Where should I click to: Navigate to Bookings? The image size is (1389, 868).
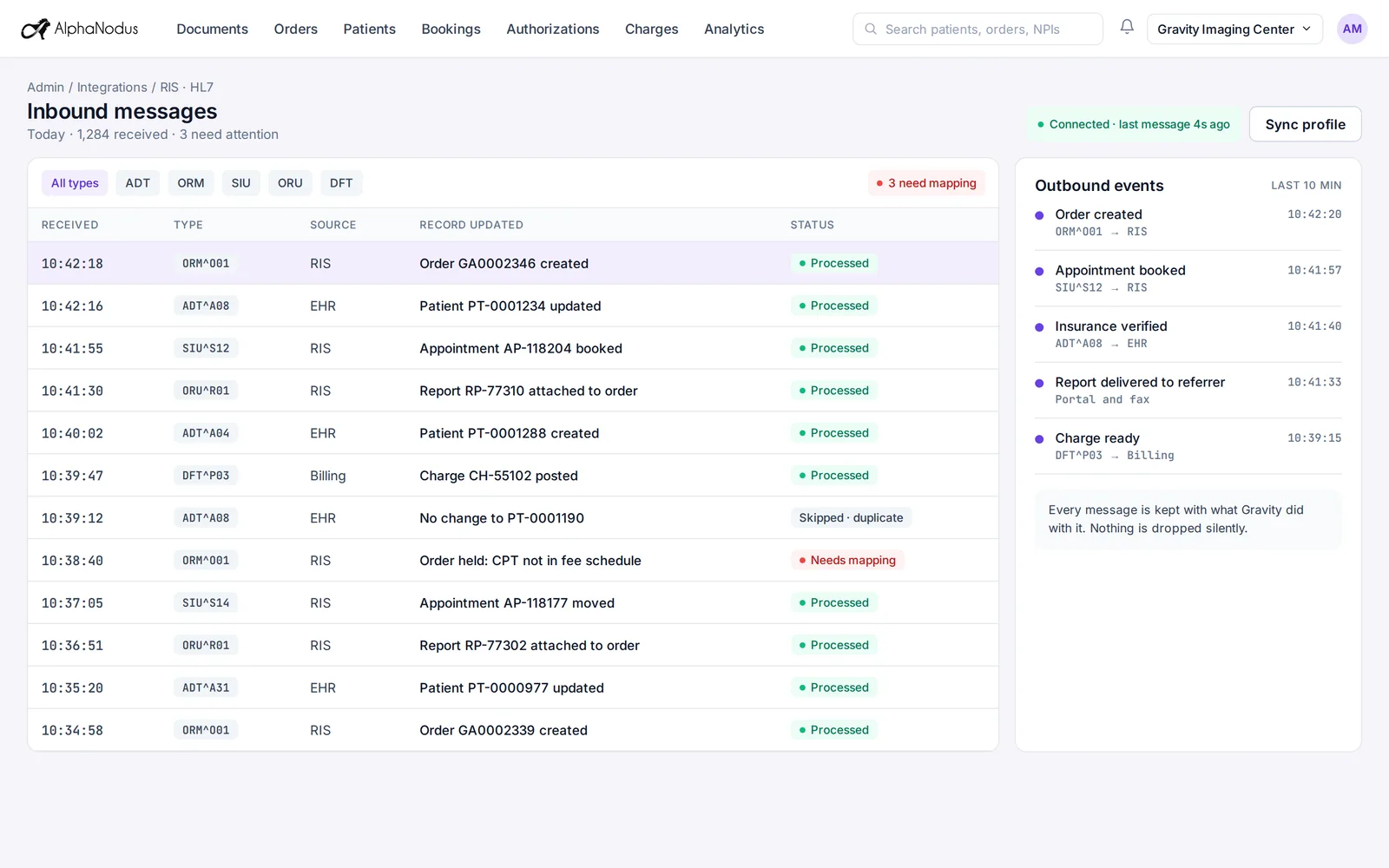coord(451,29)
